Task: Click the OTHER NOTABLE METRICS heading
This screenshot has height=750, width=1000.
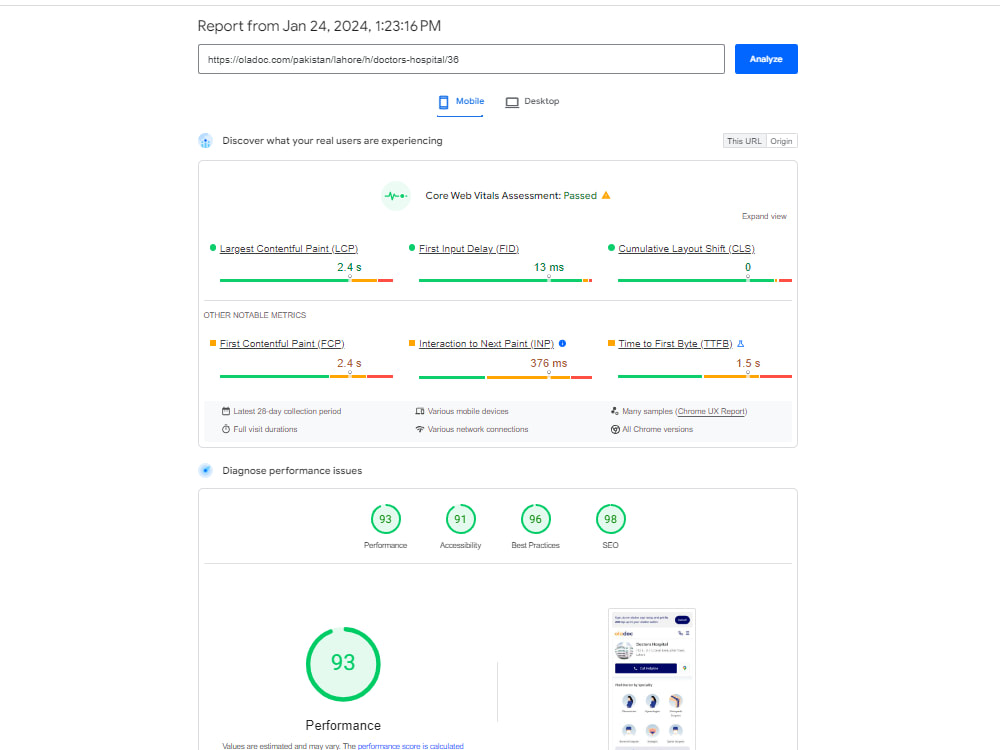Action: tap(254, 315)
